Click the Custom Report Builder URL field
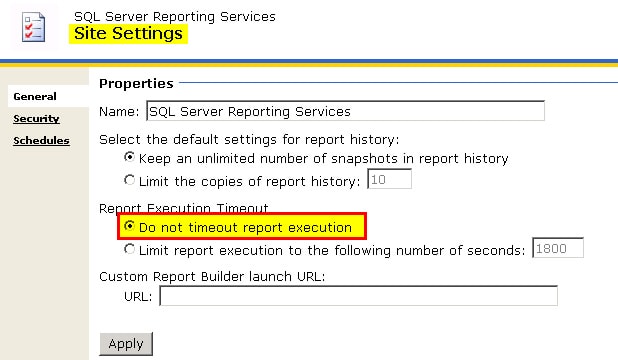This screenshot has width=618, height=360. coord(358,296)
